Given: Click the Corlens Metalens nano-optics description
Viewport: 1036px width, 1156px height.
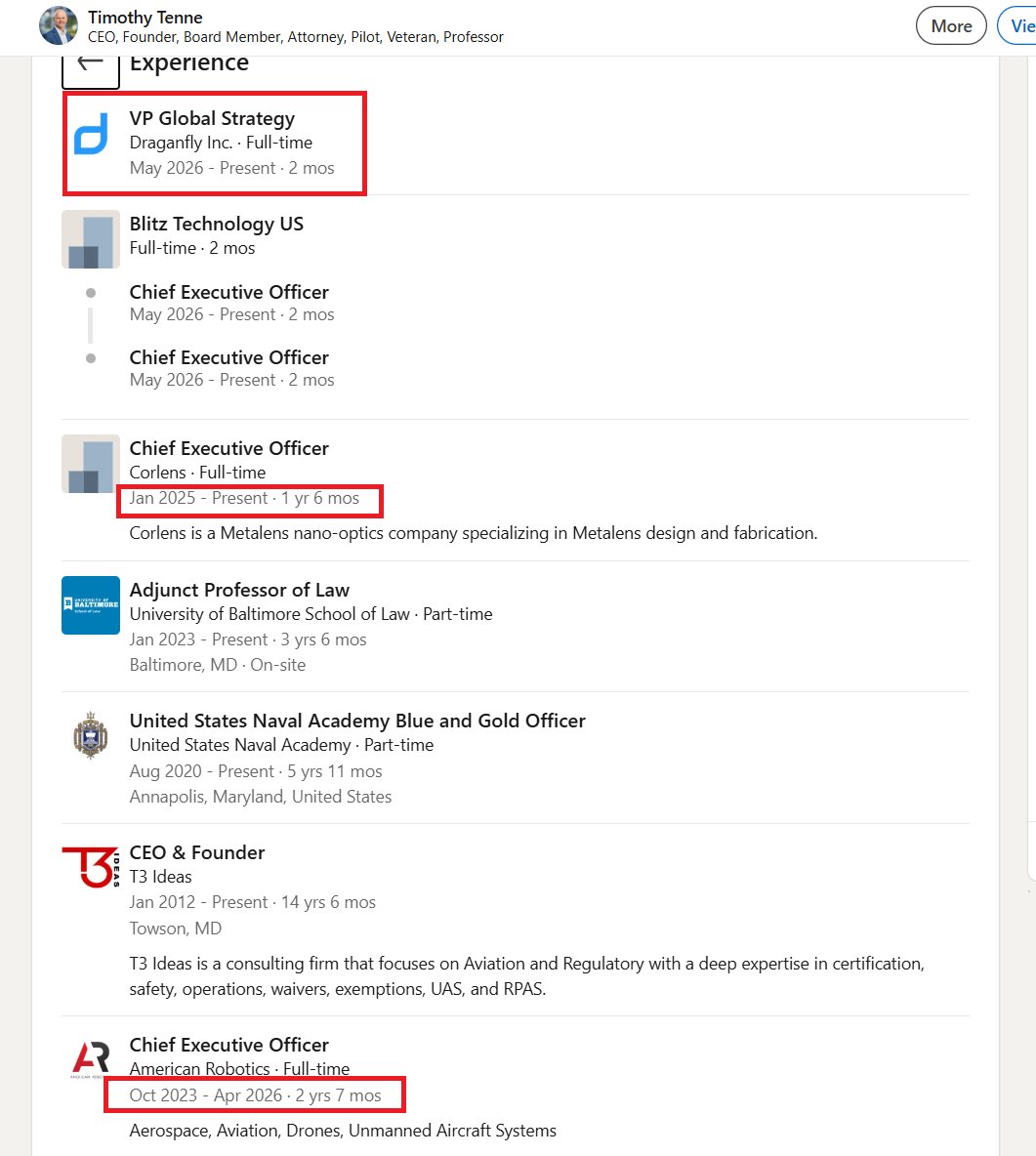Looking at the screenshot, I should (x=474, y=533).
